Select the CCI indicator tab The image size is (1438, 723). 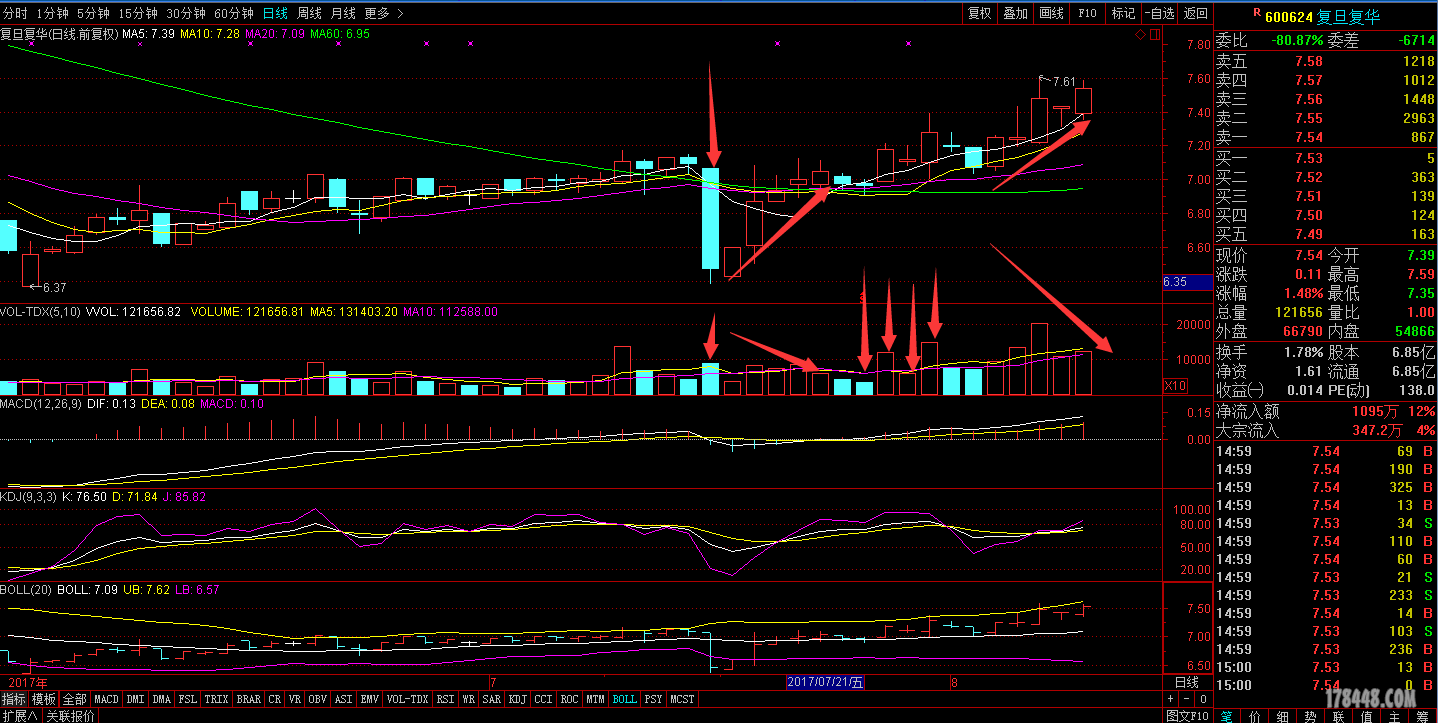tap(544, 699)
